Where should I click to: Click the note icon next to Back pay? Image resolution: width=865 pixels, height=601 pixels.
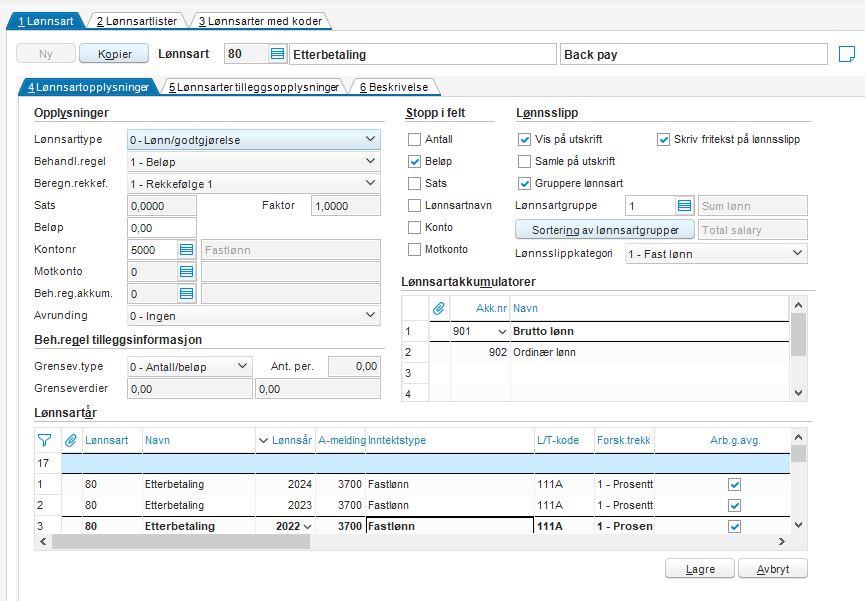846,54
